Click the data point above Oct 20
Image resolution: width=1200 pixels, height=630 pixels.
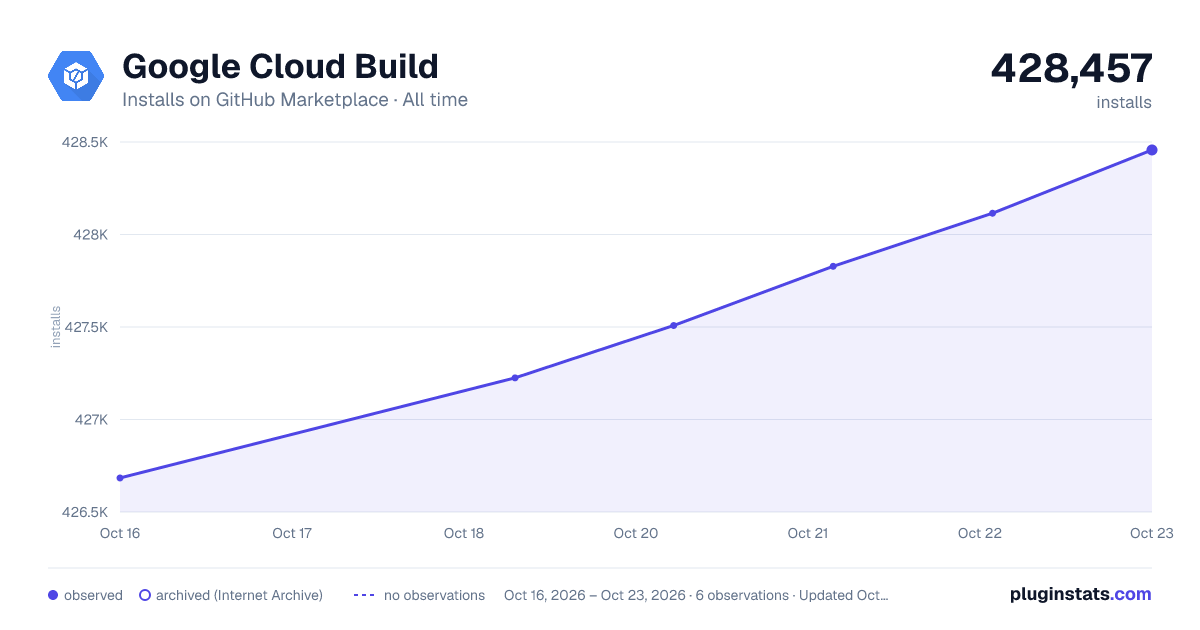coord(674,325)
